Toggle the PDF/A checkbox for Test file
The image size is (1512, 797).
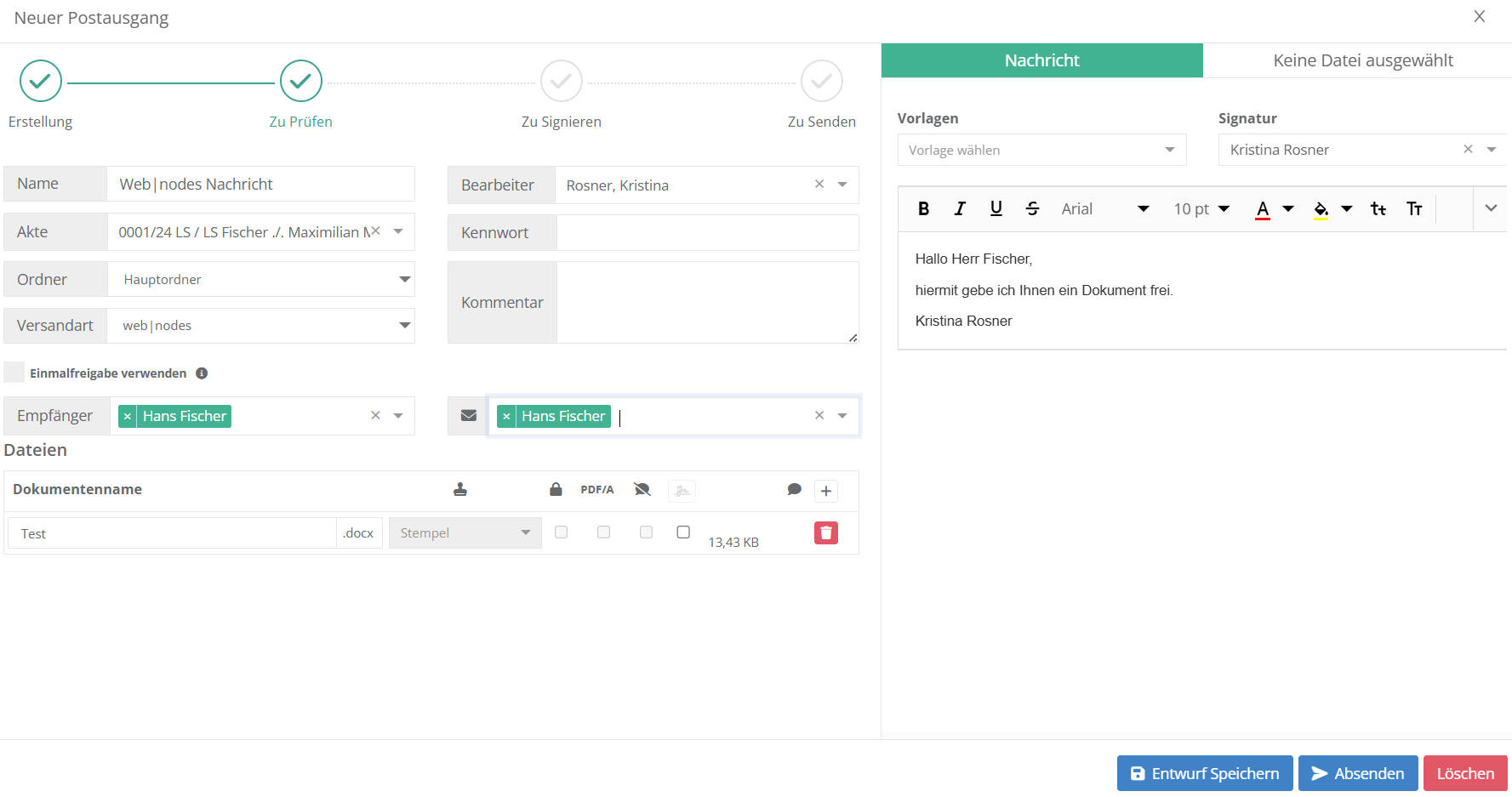pyautogui.click(x=603, y=532)
